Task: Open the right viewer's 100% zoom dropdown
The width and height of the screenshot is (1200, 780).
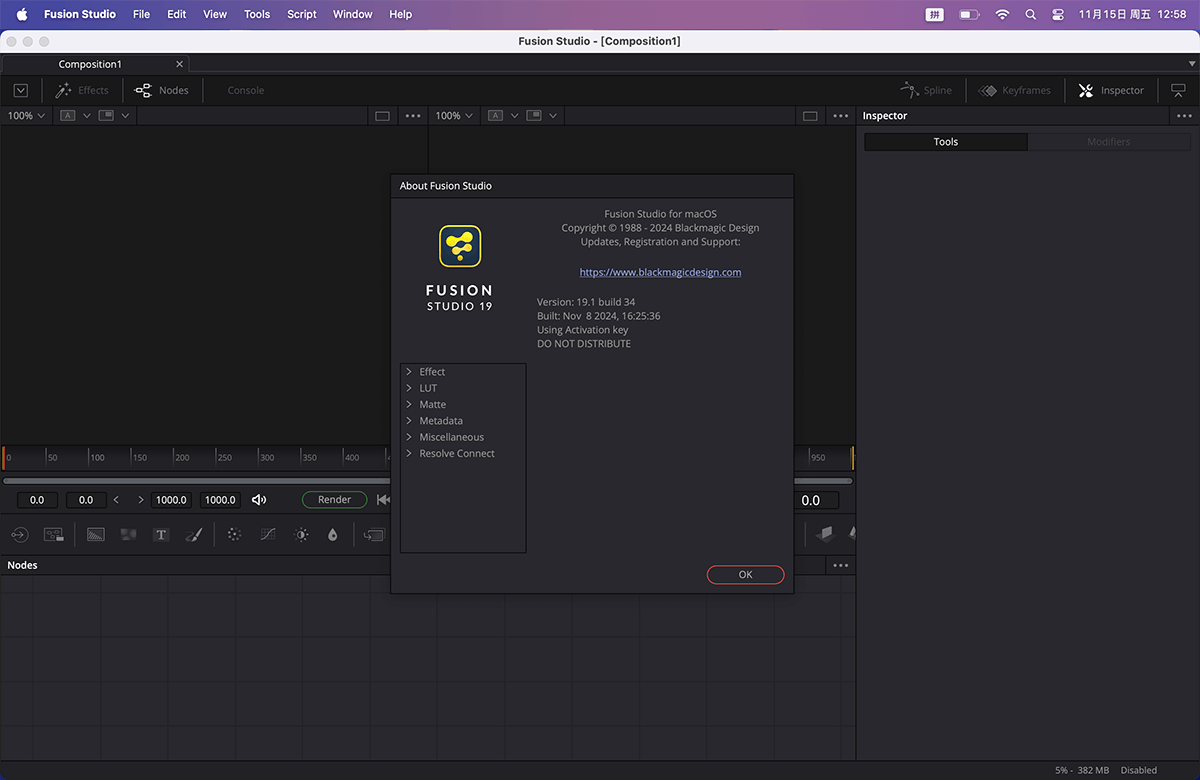Action: [455, 116]
